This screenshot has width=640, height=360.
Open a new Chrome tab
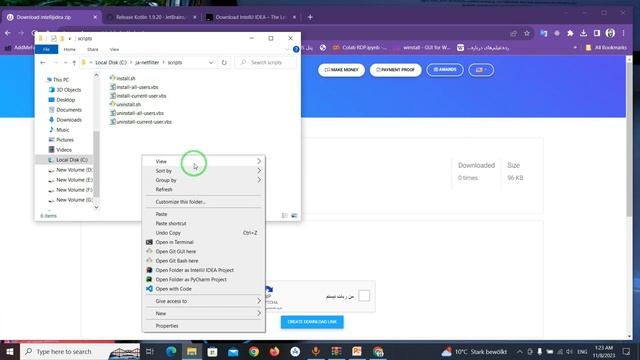310,17
